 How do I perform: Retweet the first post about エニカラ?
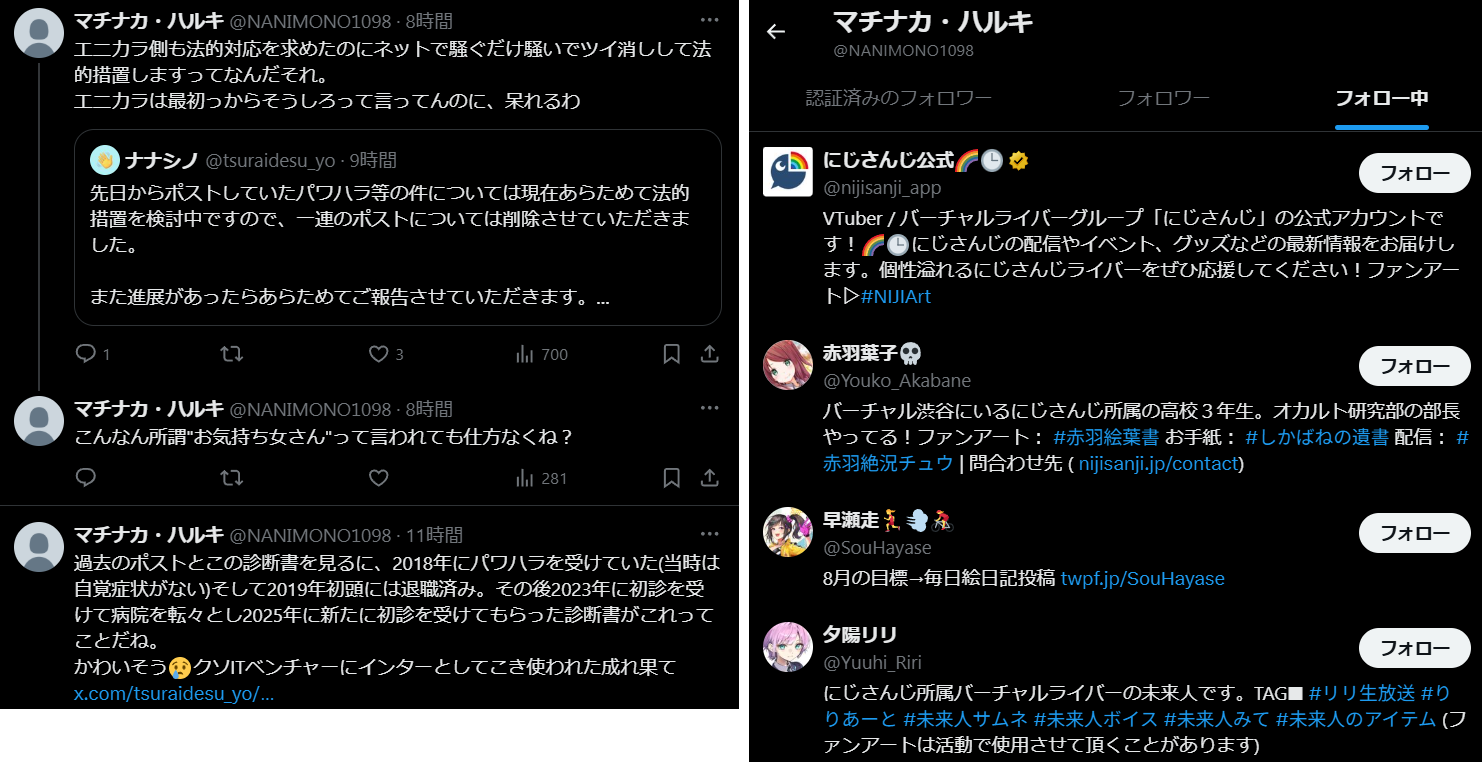(x=231, y=354)
